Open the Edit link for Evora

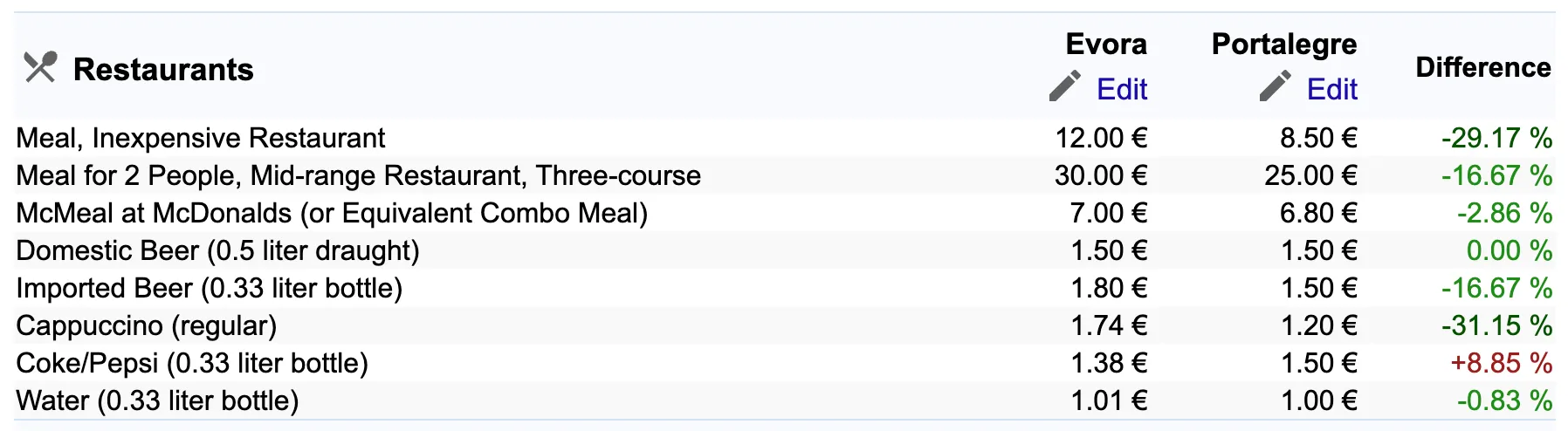[x=1122, y=89]
